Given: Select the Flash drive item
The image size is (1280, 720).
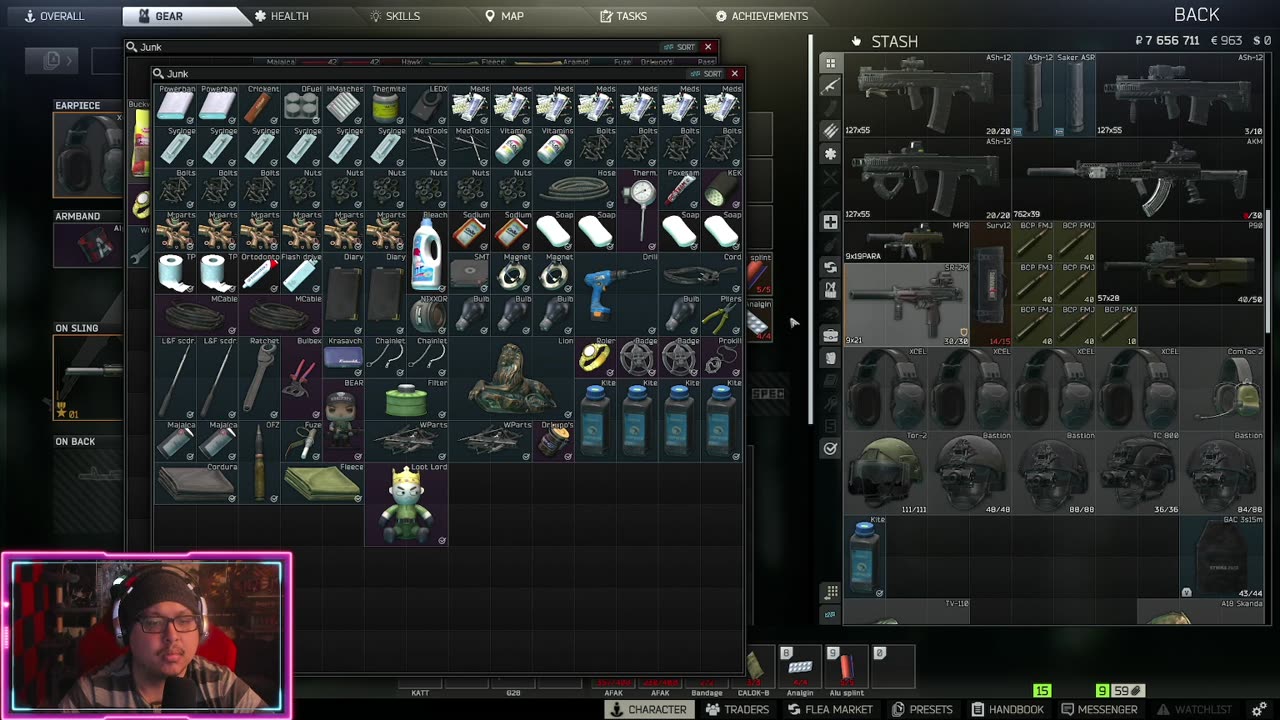Looking at the screenshot, I should [302, 273].
